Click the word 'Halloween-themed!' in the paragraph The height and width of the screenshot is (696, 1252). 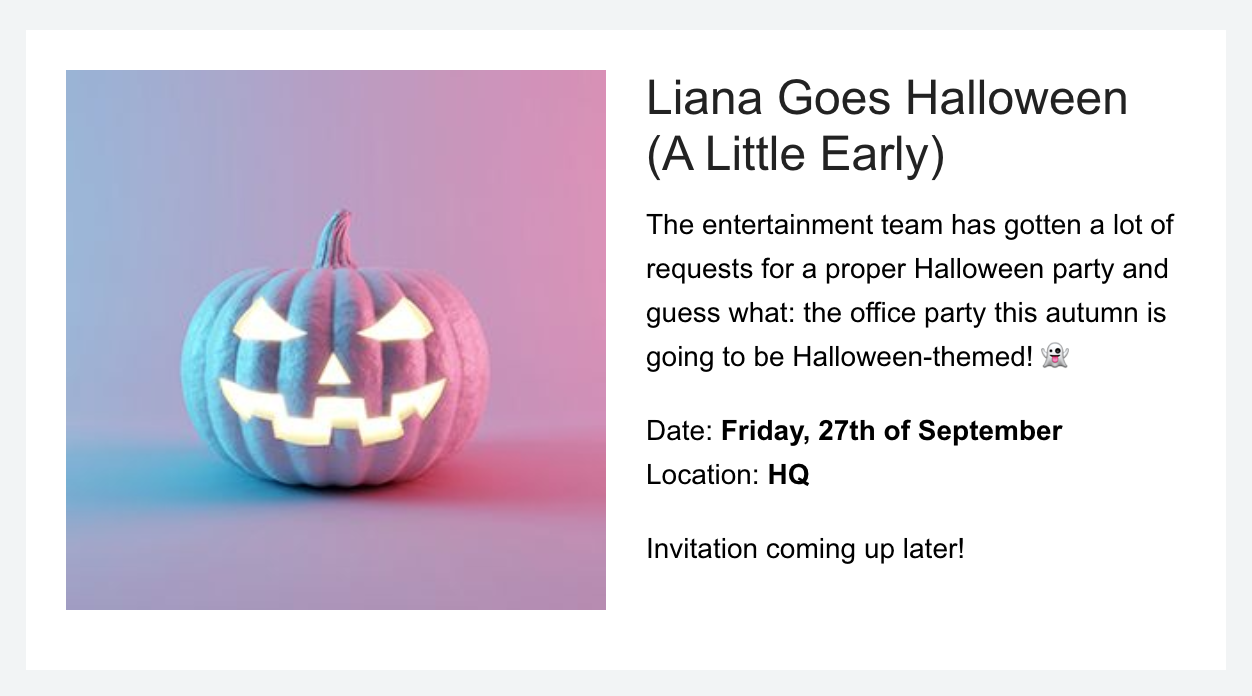pos(912,357)
